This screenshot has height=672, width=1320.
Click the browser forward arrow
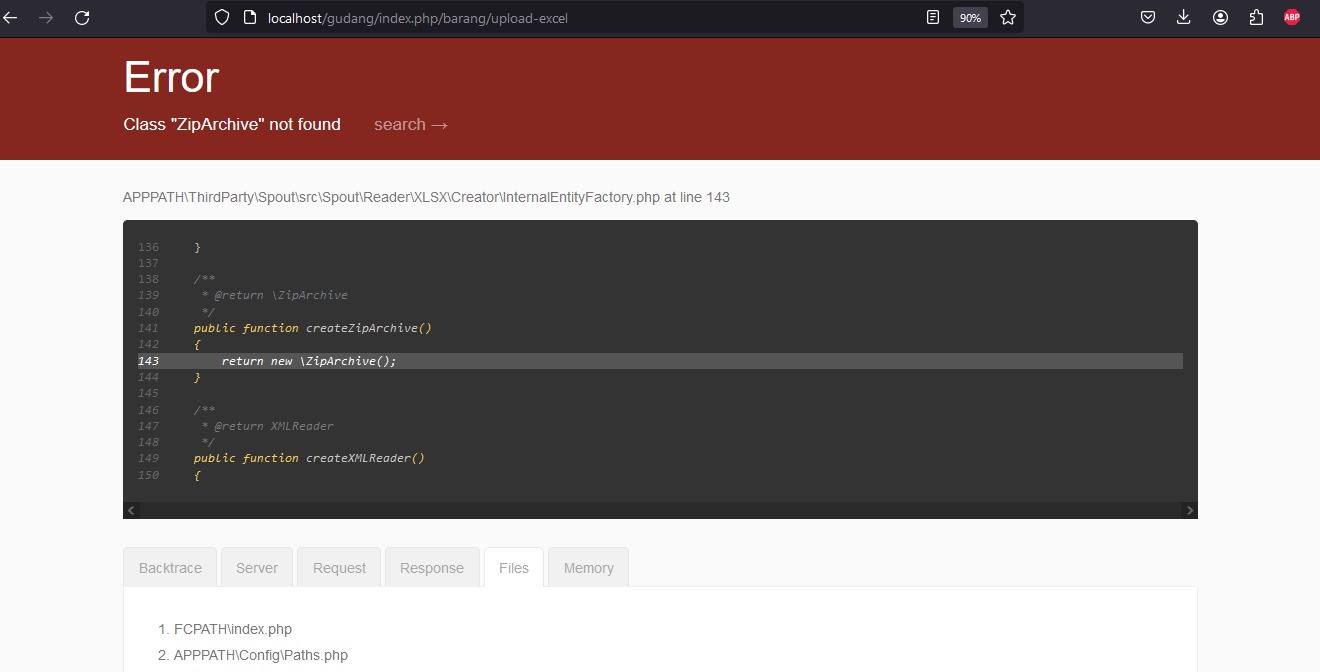(x=46, y=17)
